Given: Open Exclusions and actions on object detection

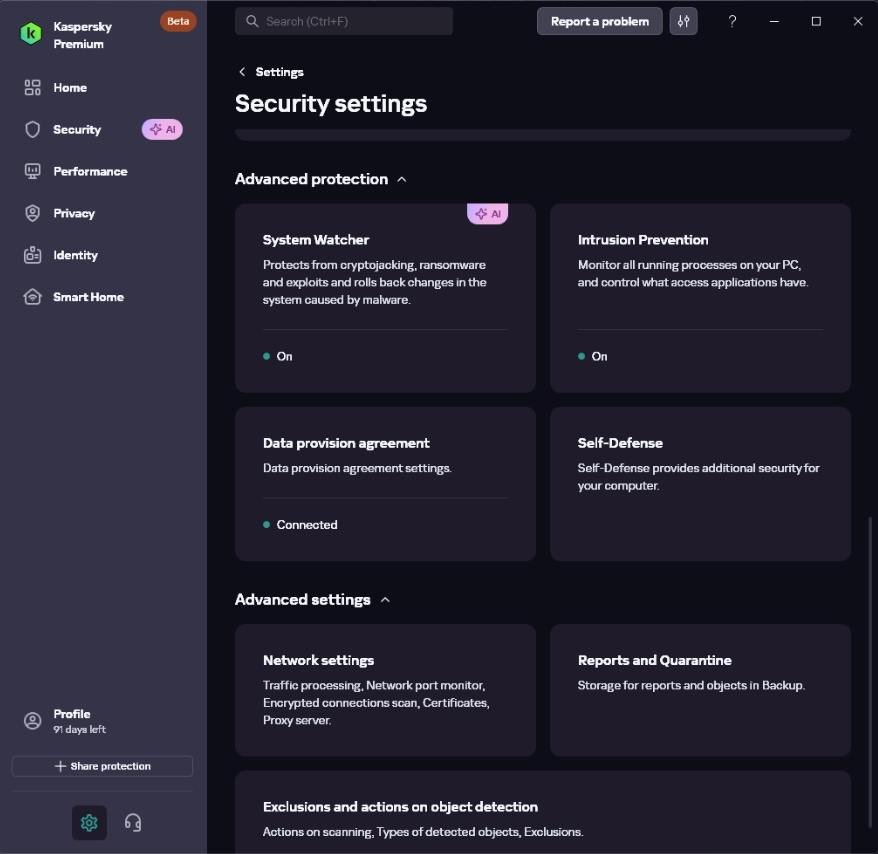Looking at the screenshot, I should click(x=543, y=813).
